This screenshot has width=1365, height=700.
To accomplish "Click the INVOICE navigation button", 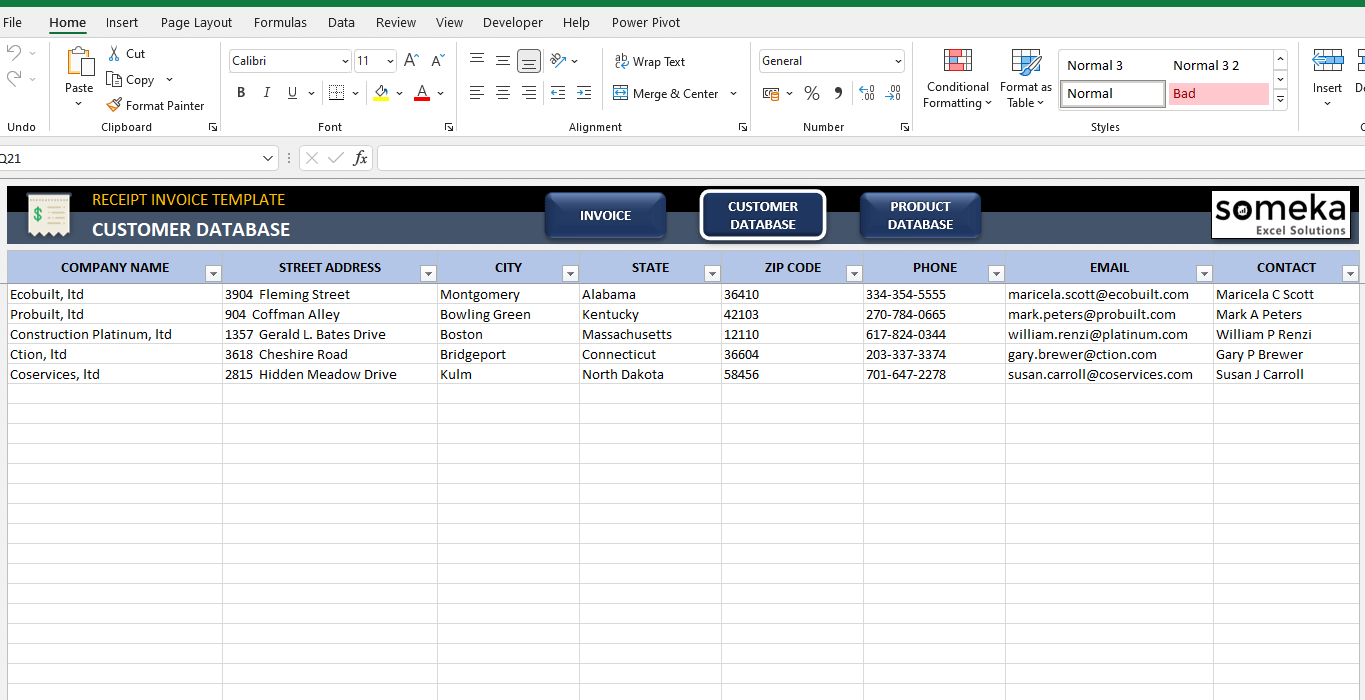I will coord(605,215).
